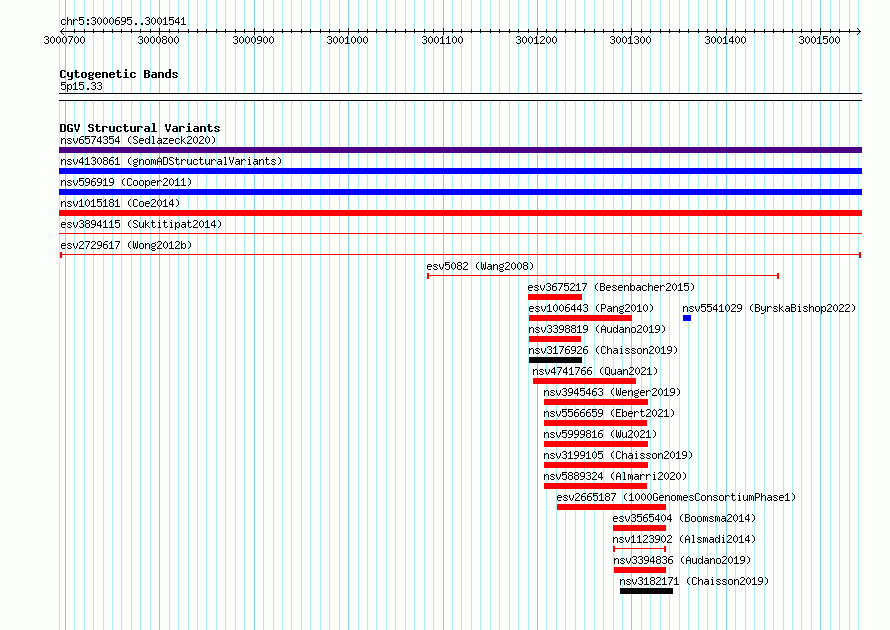Click the red nsv5999816 variant bar
890x630 pixels.
596,444
